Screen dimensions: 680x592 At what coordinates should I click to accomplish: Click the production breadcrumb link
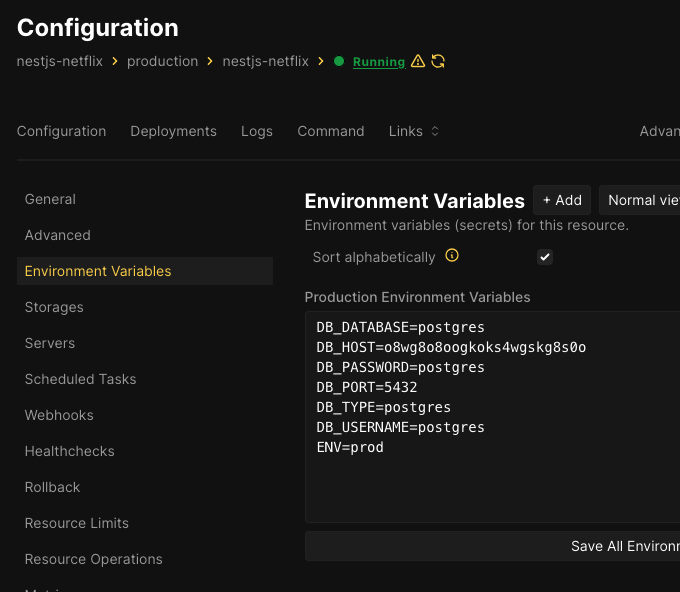point(162,61)
